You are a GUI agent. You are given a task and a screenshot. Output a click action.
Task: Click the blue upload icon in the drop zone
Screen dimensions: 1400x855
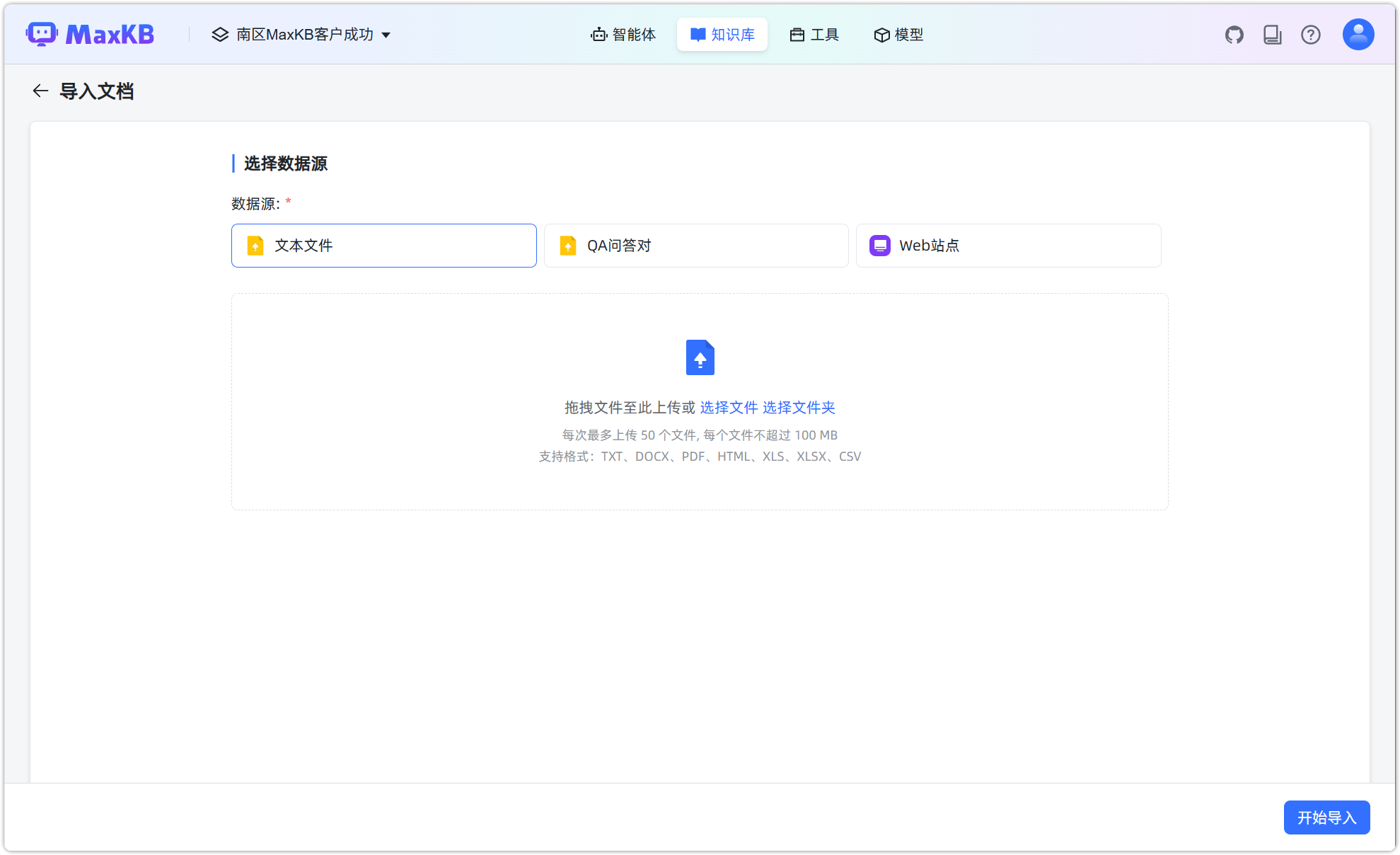[x=700, y=357]
